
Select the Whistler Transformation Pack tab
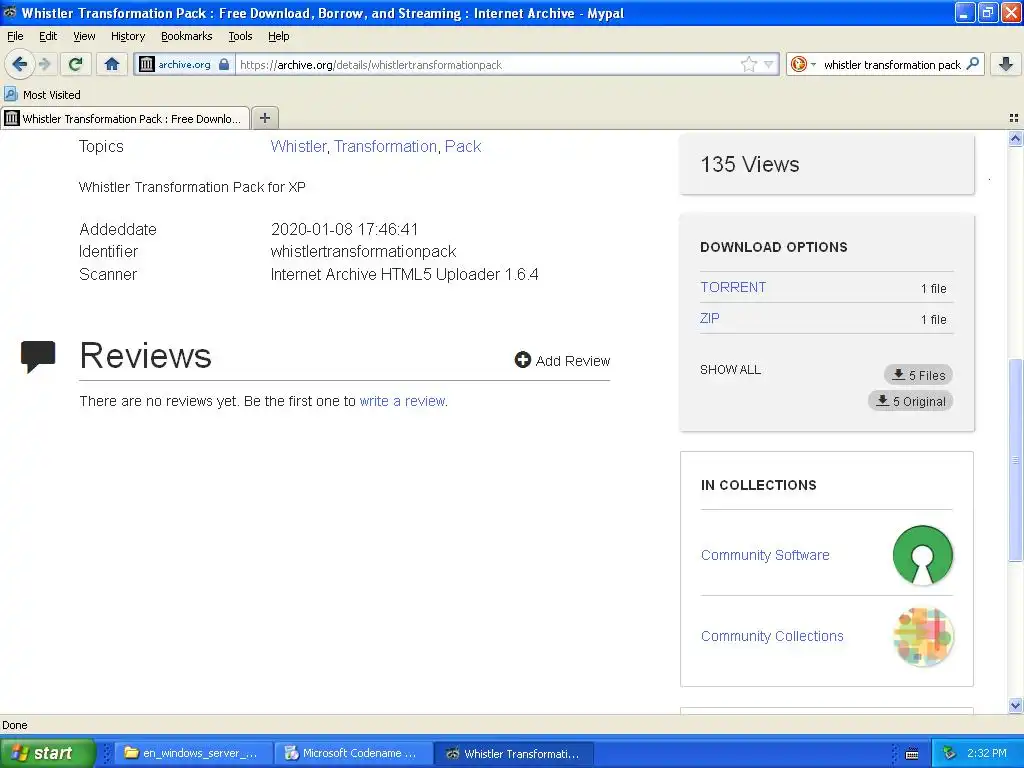[125, 118]
